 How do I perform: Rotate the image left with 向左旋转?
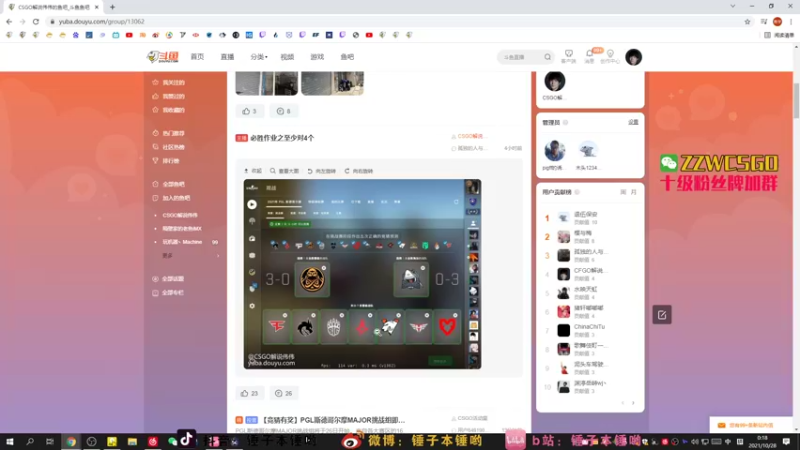point(321,171)
